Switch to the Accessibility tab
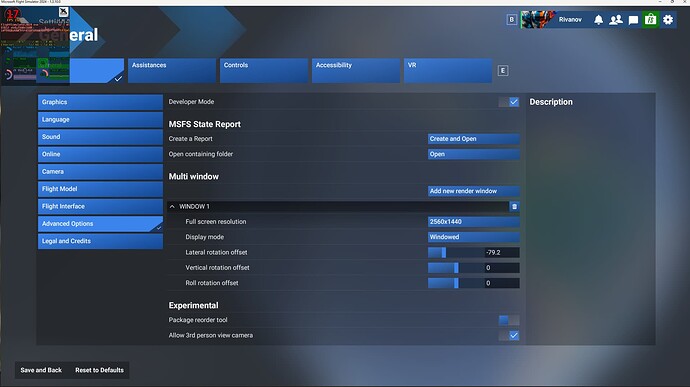 (356, 70)
